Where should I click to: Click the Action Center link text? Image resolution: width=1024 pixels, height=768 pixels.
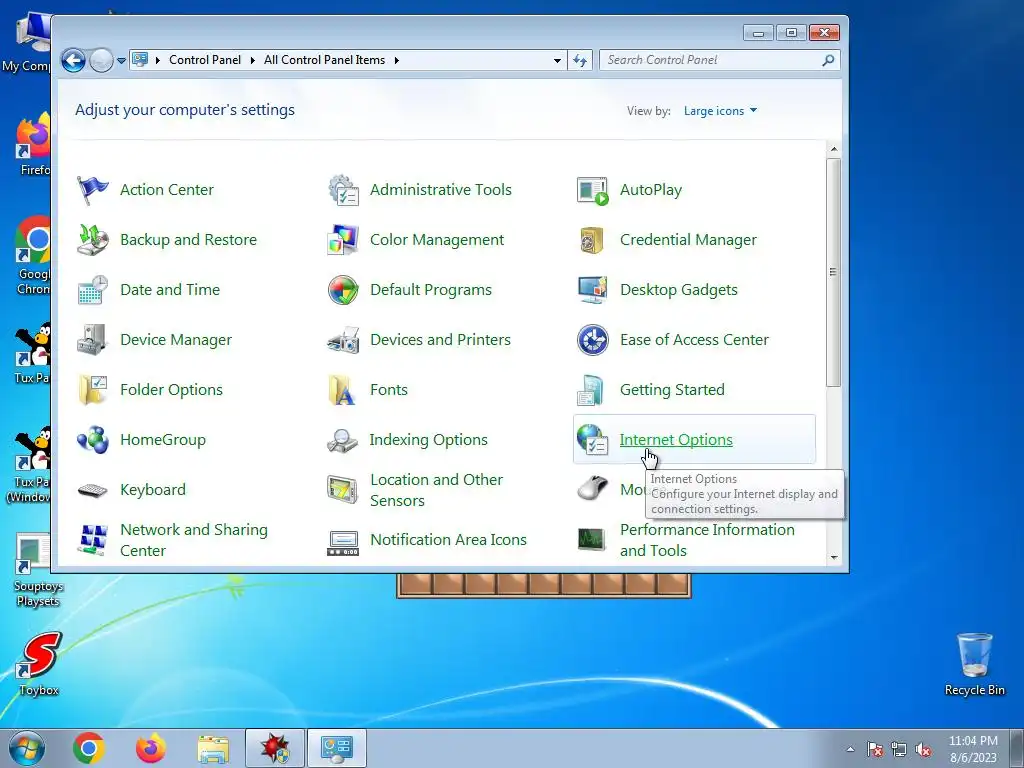coord(167,190)
